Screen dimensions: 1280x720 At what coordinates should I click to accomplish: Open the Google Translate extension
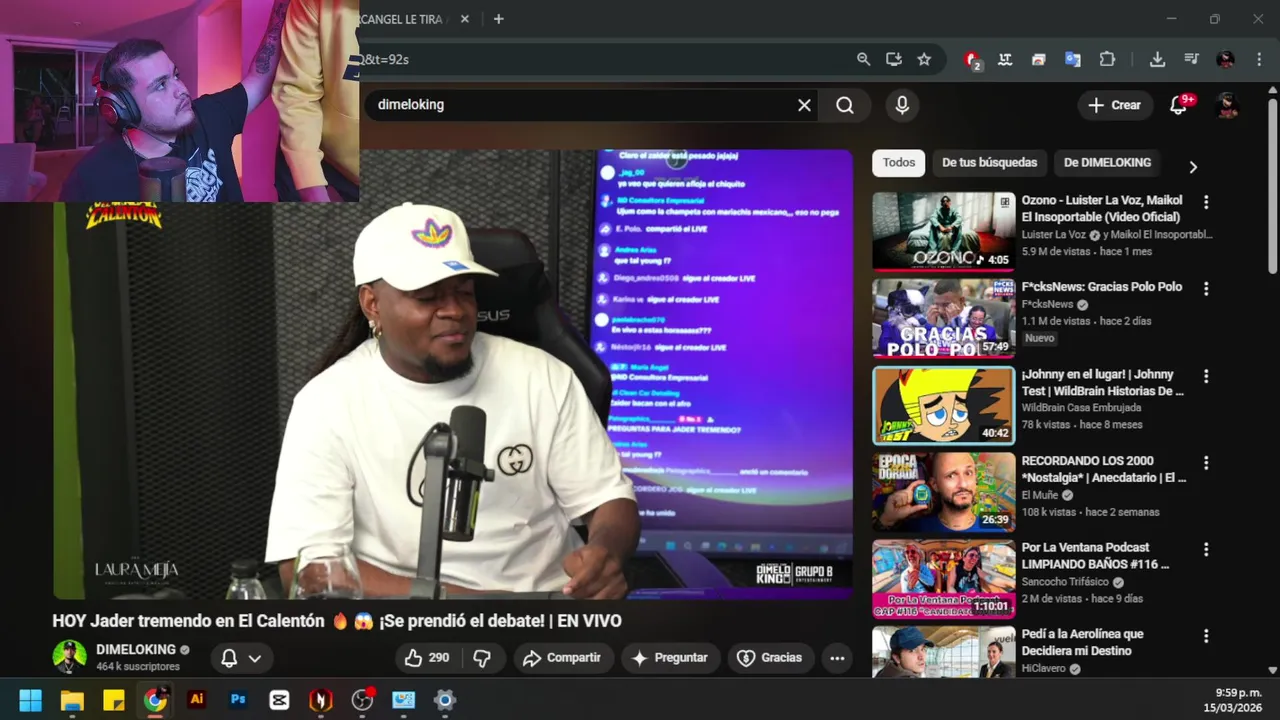point(1072,59)
